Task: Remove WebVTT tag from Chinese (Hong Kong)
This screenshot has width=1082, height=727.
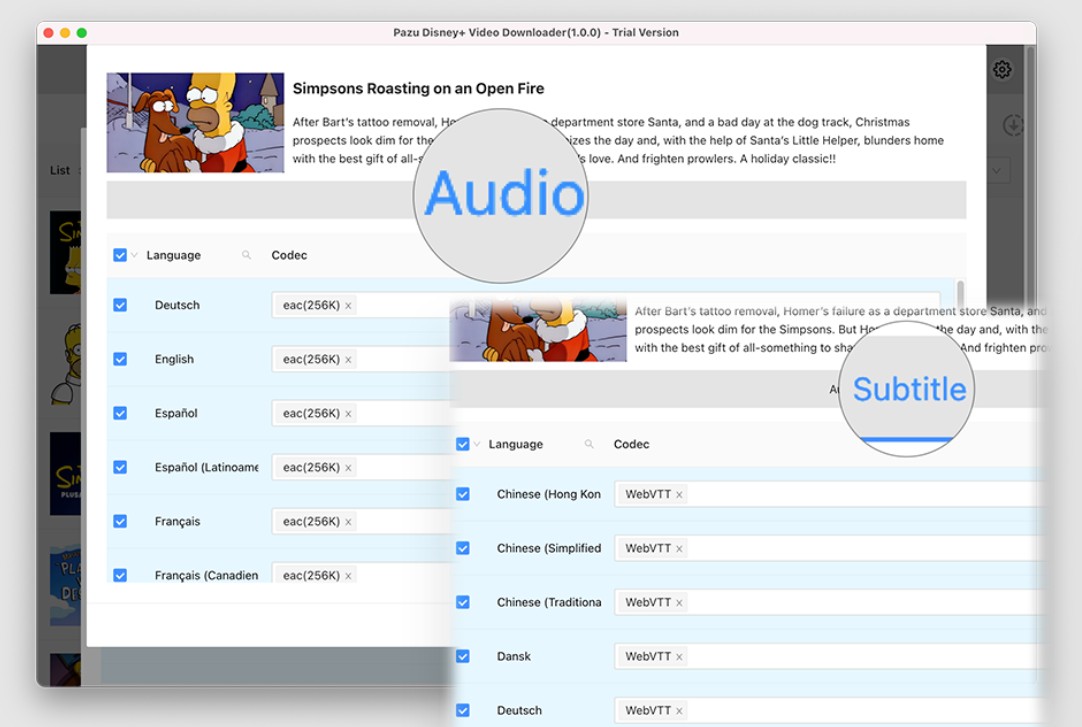Action: coord(679,495)
